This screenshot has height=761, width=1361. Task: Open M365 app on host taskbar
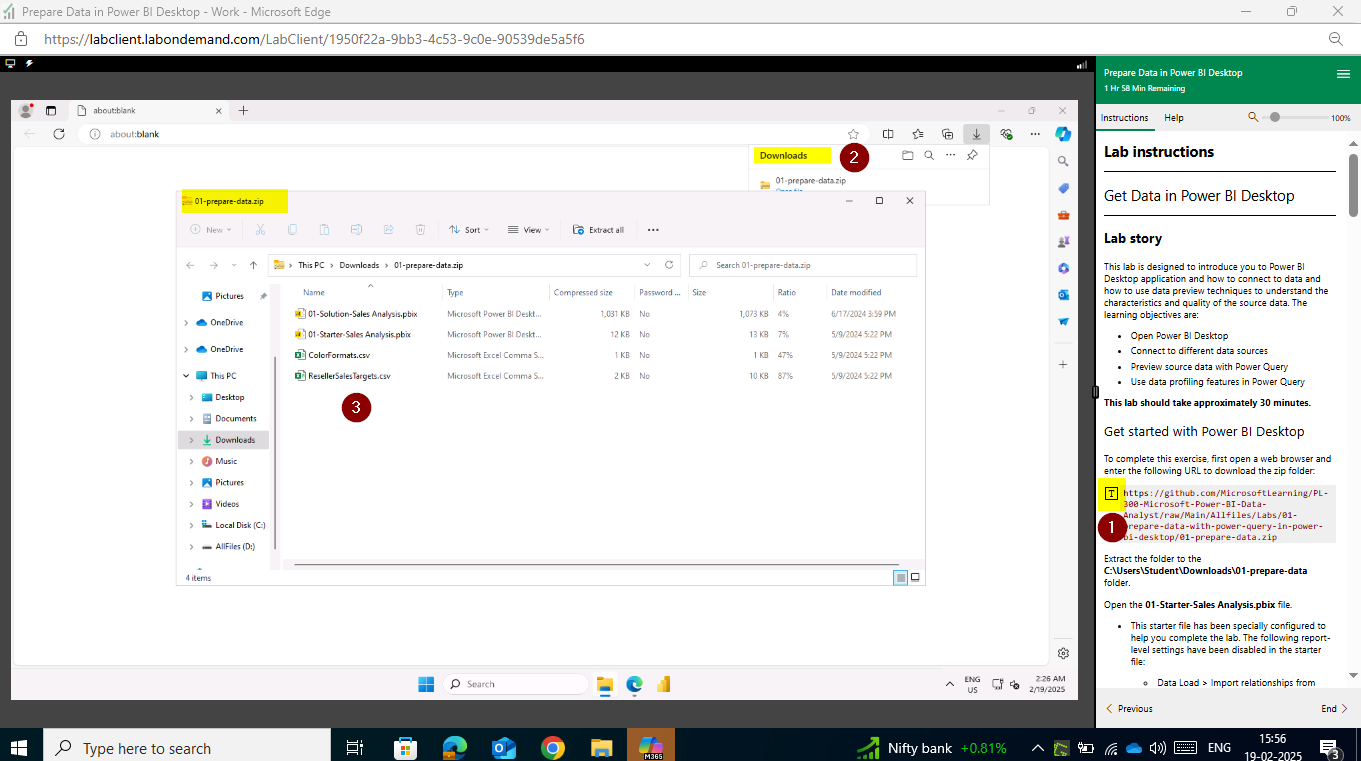(651, 747)
